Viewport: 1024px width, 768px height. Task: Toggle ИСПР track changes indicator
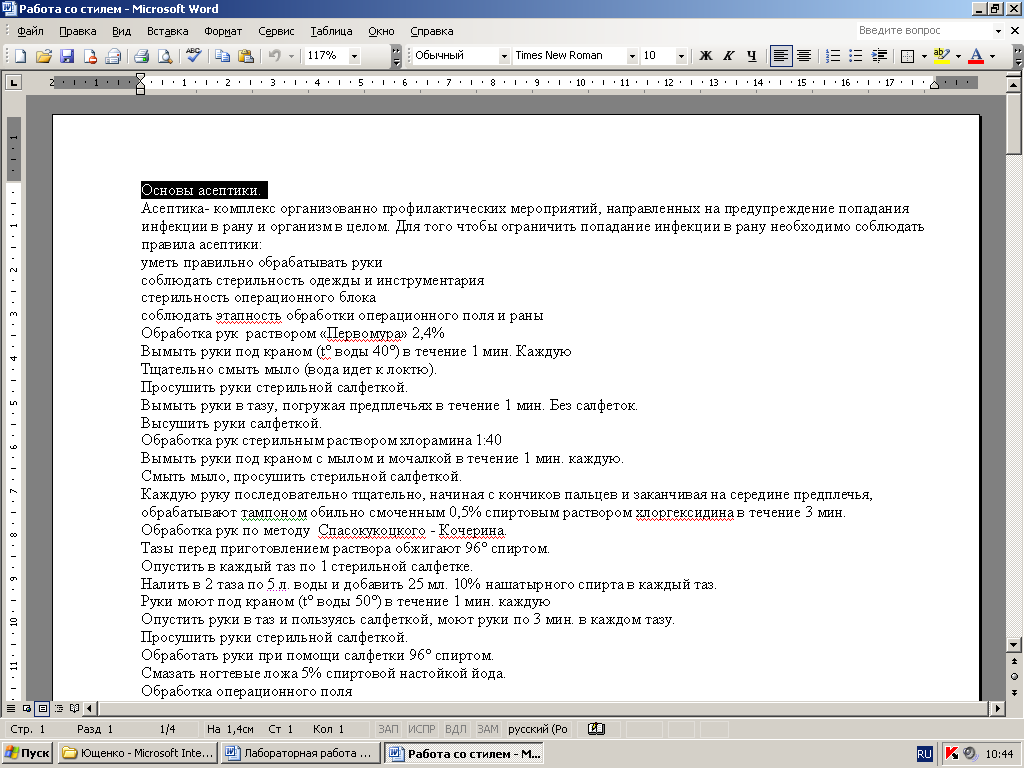(421, 729)
